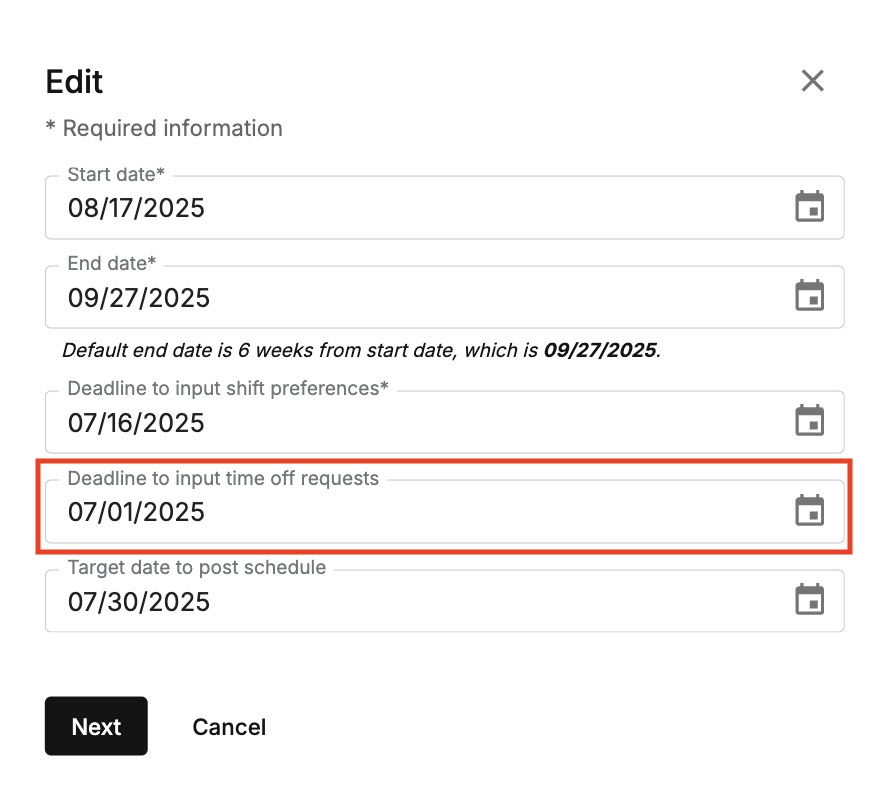Cancel the edit dialog
The height and width of the screenshot is (802, 894).
pos(229,726)
